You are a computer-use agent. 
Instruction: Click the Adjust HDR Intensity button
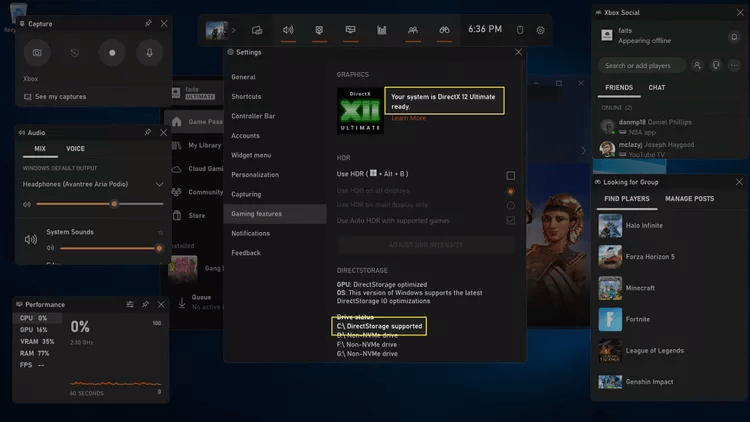pyautogui.click(x=426, y=245)
